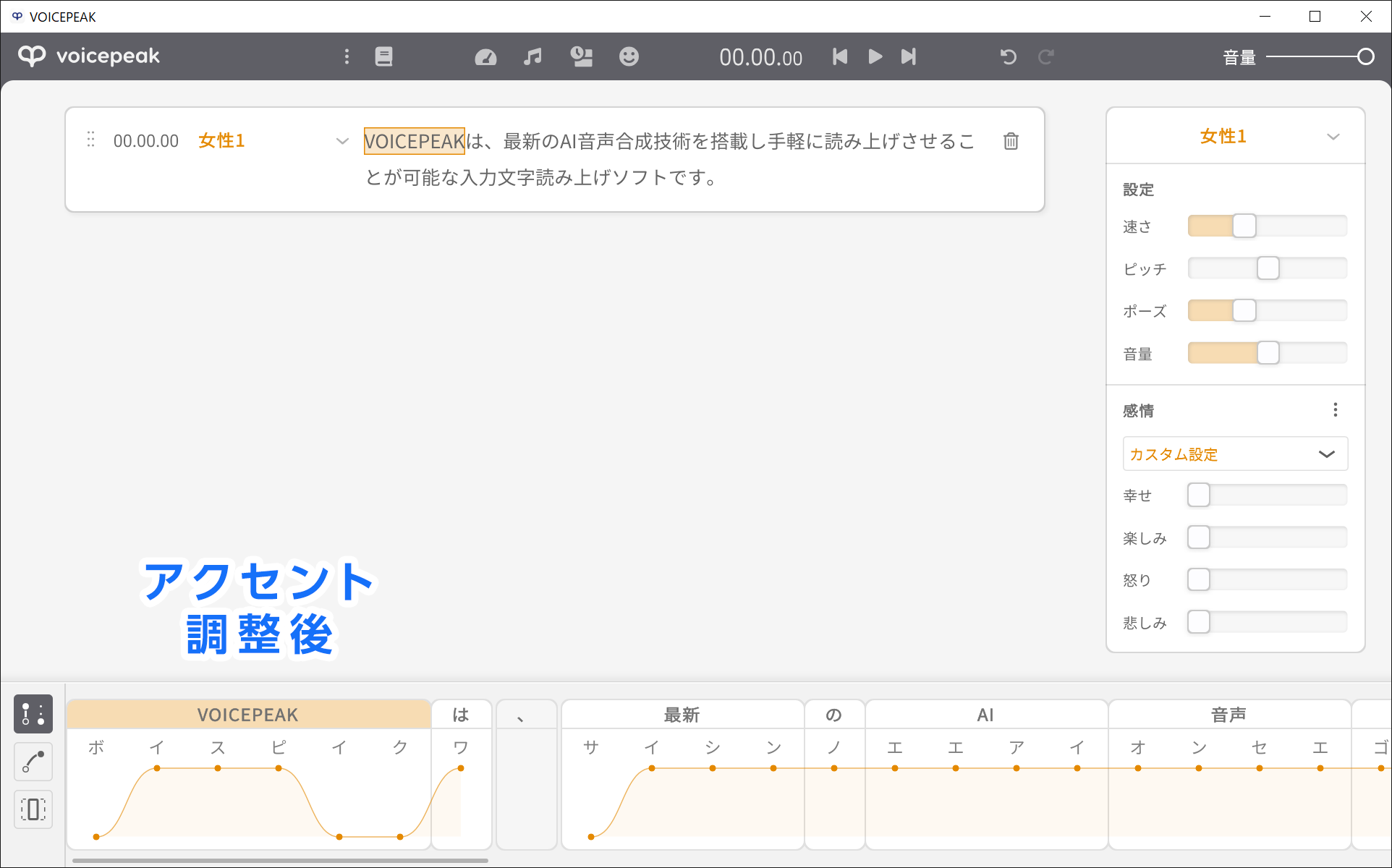Undo the last edit
Screen dimensions: 1392x868
[1008, 56]
